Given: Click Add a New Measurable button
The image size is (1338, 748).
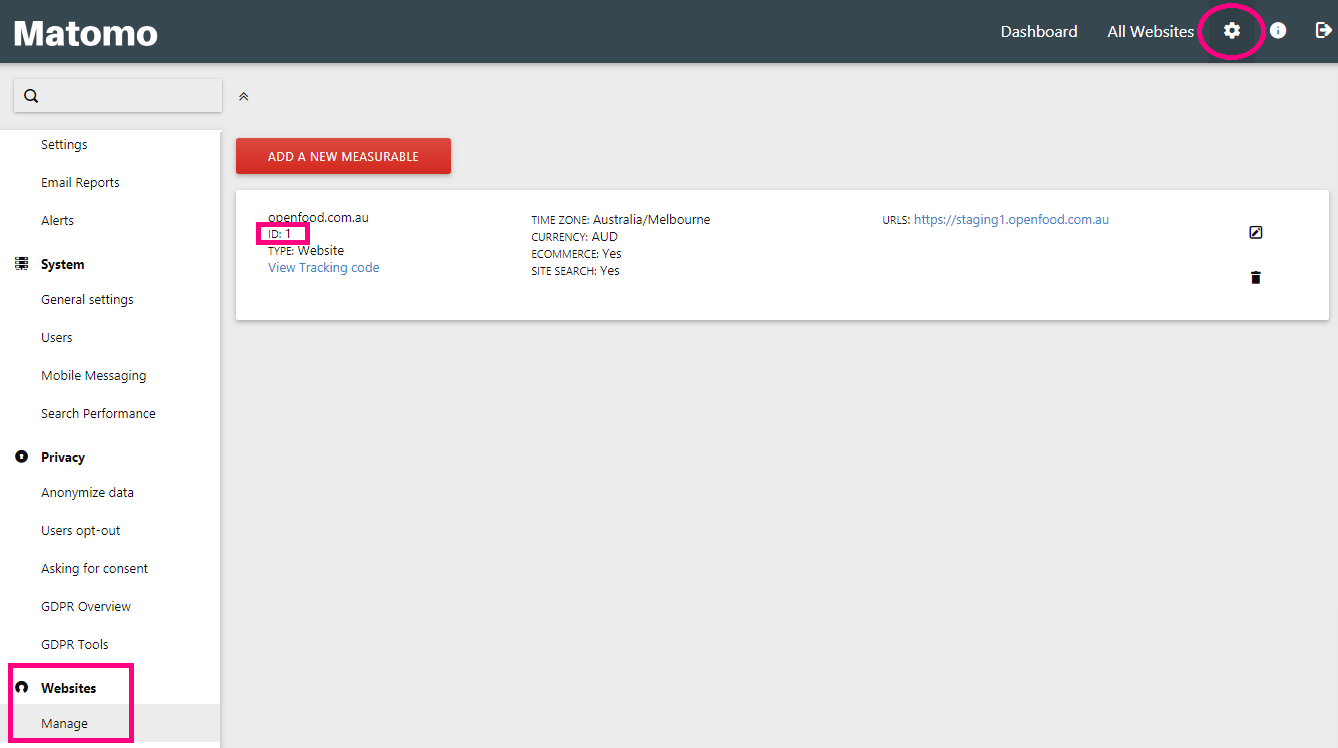Looking at the screenshot, I should [x=343, y=156].
